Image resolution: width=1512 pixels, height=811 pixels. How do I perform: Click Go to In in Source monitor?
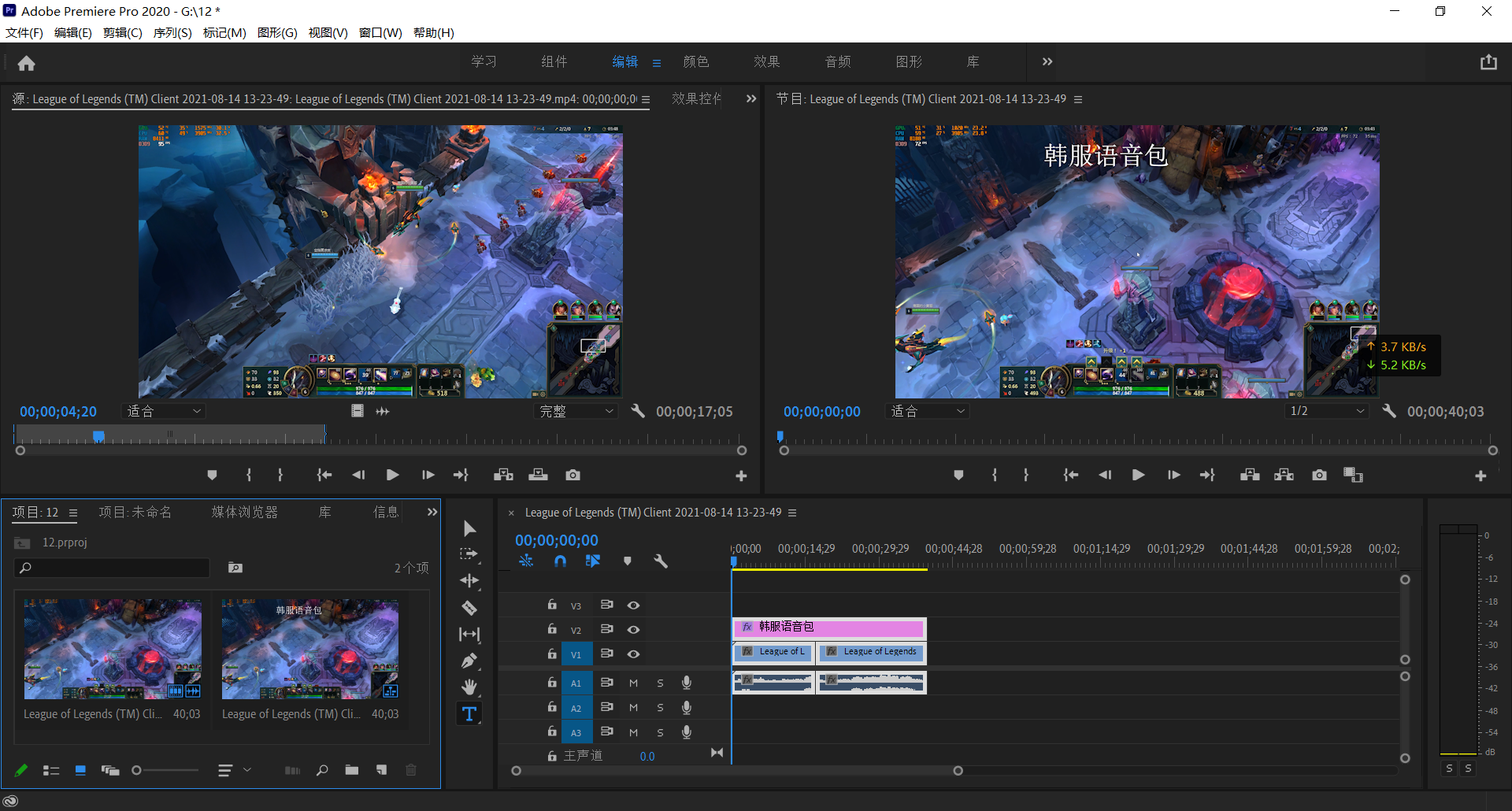[324, 475]
